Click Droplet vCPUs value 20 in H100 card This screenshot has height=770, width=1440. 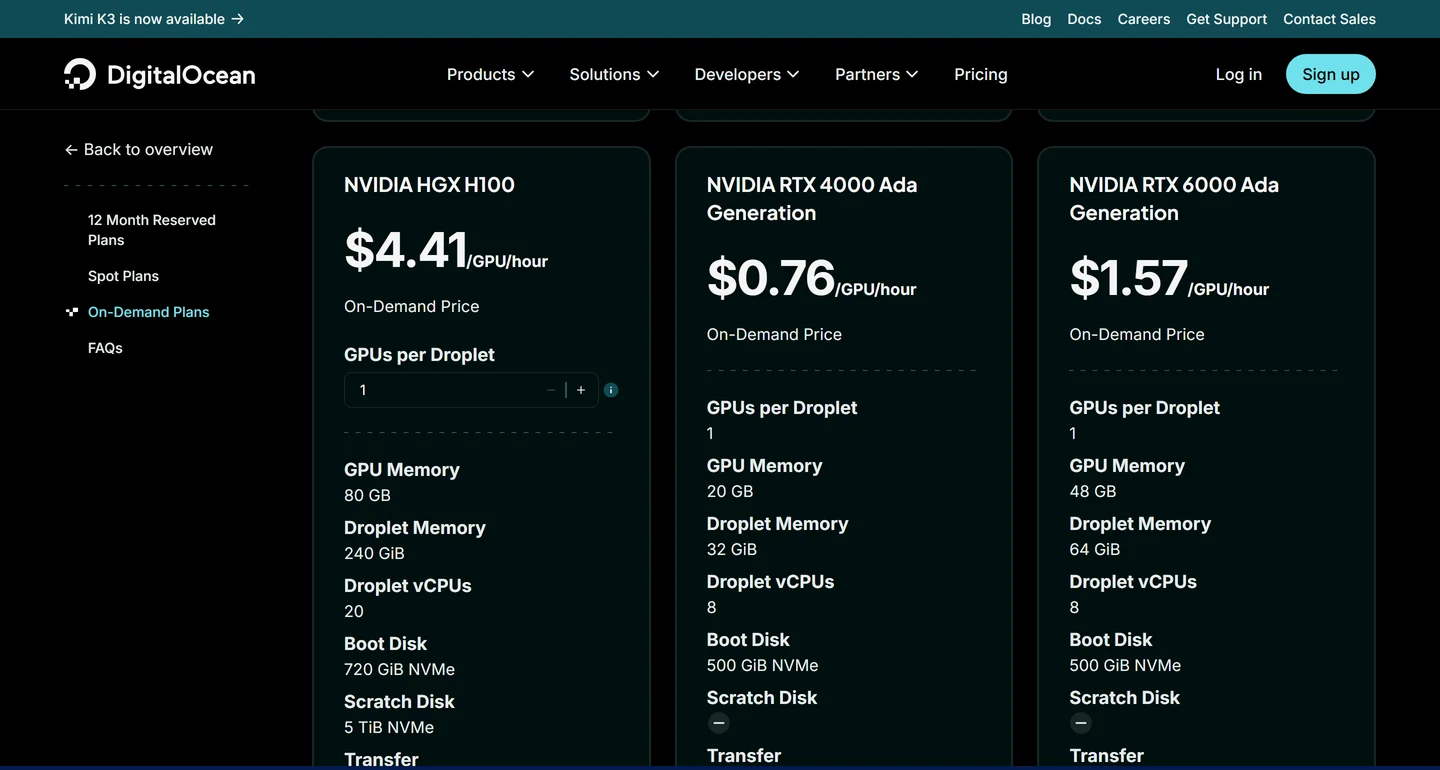[x=354, y=611]
